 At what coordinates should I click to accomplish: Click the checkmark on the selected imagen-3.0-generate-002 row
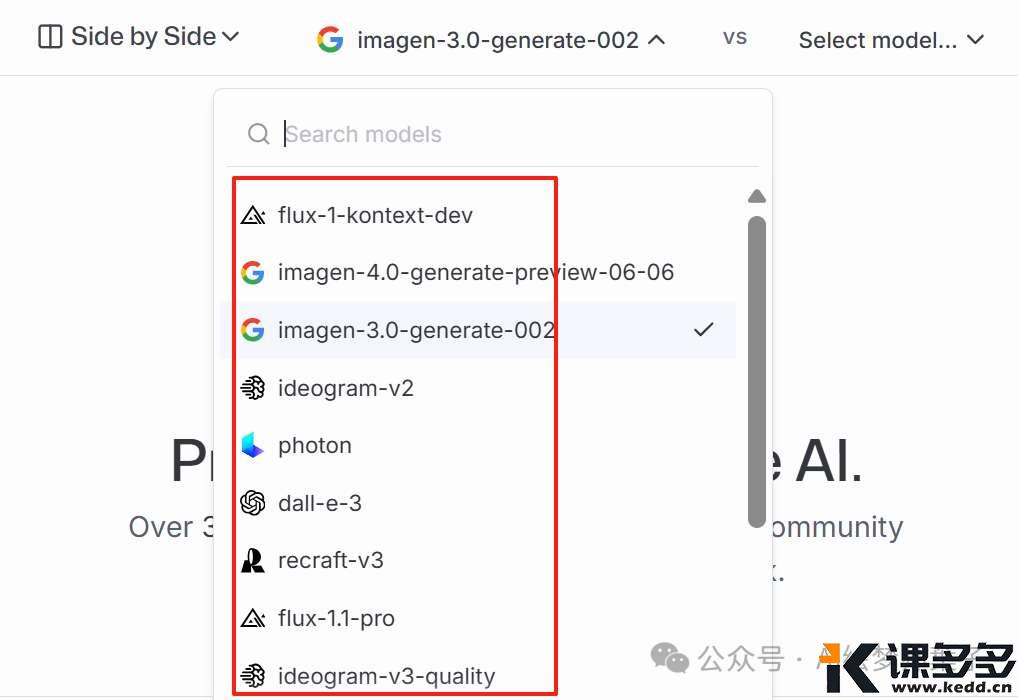[x=703, y=330]
